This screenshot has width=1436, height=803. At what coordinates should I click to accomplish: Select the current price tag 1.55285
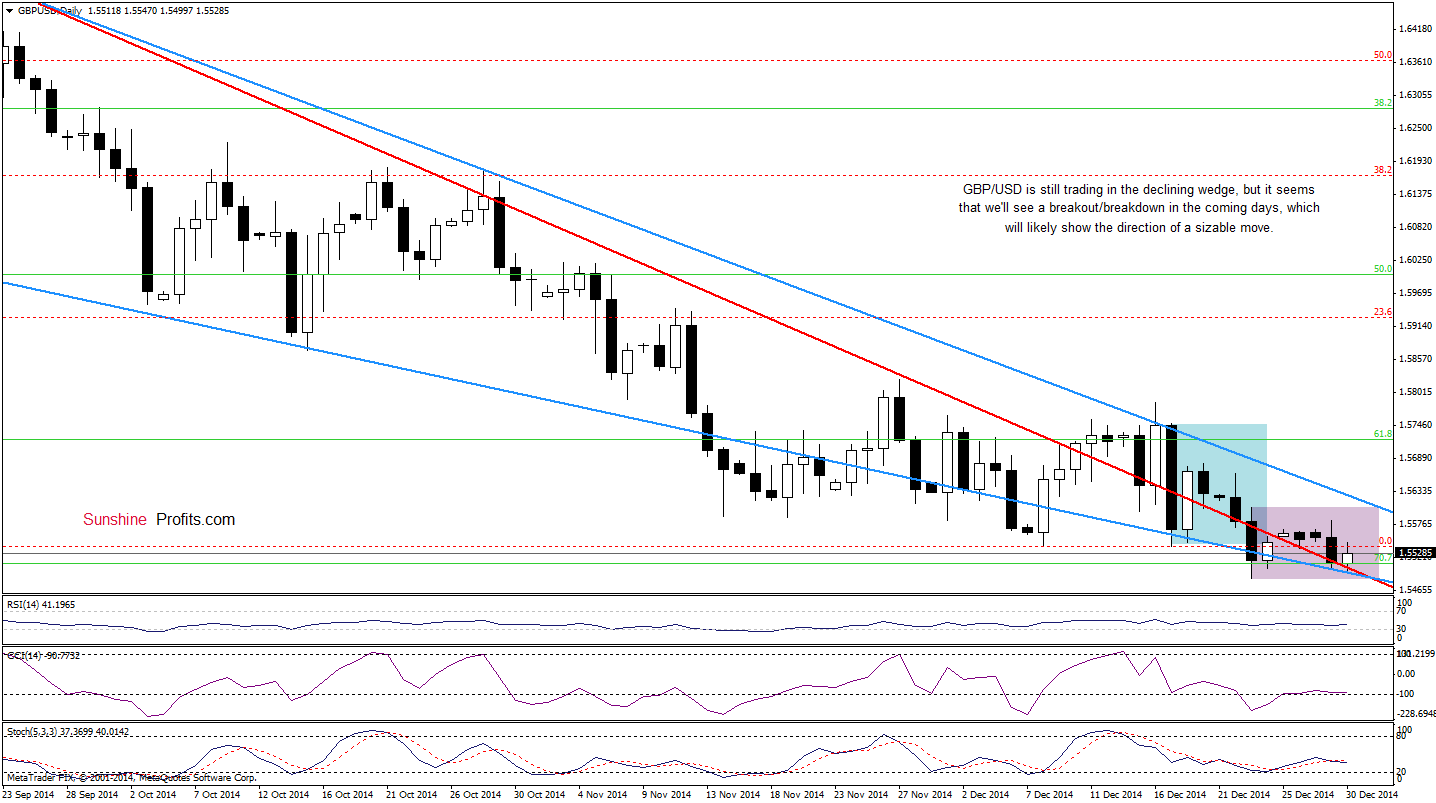(1415, 552)
